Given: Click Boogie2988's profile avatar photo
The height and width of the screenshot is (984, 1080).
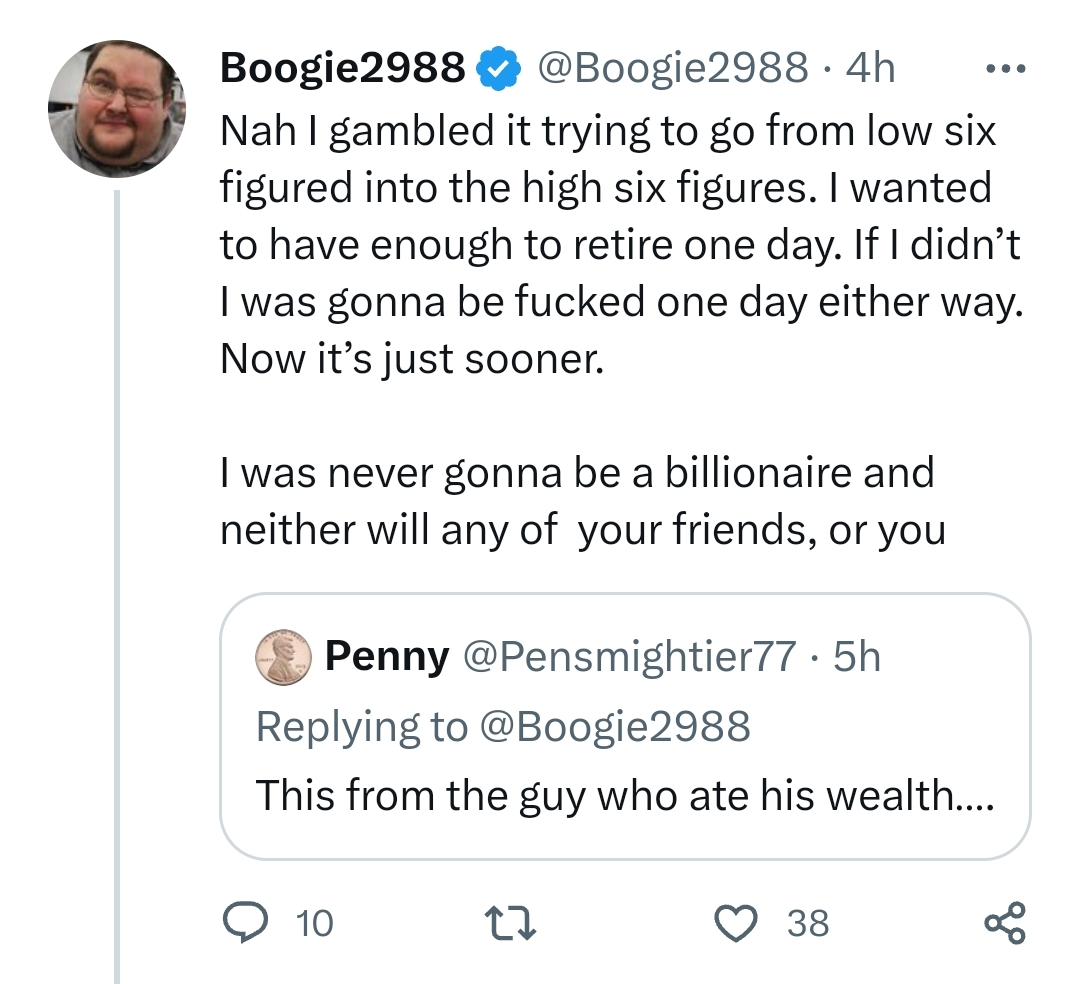Looking at the screenshot, I should (x=117, y=108).
